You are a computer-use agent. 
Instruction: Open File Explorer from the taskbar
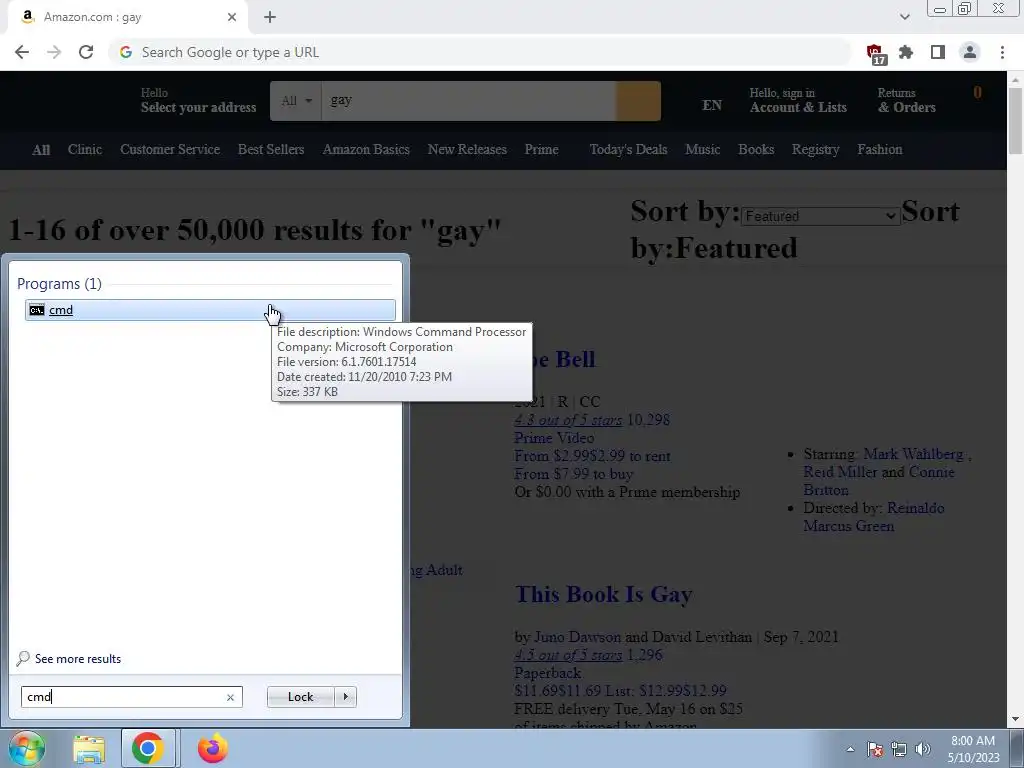click(89, 749)
